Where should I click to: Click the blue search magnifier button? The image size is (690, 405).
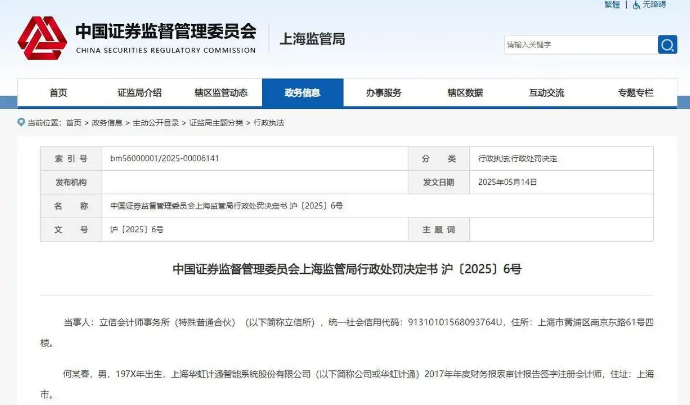coord(667,44)
